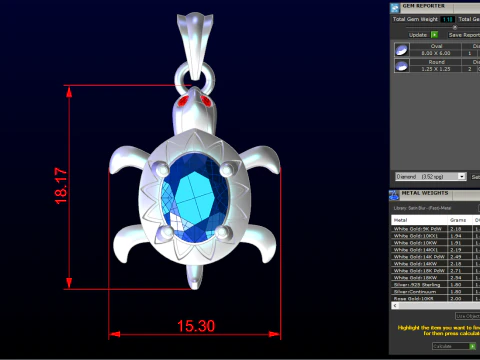Click the 8.00 X 6.00 oval size cell

click(436, 53)
